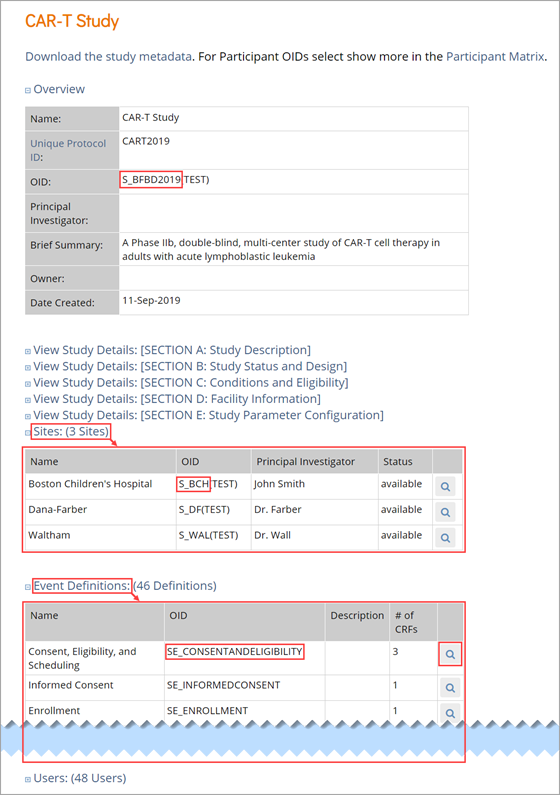Select the CAR-T Study page heading
Screen dimensions: 560x795
pyautogui.click(x=72, y=21)
